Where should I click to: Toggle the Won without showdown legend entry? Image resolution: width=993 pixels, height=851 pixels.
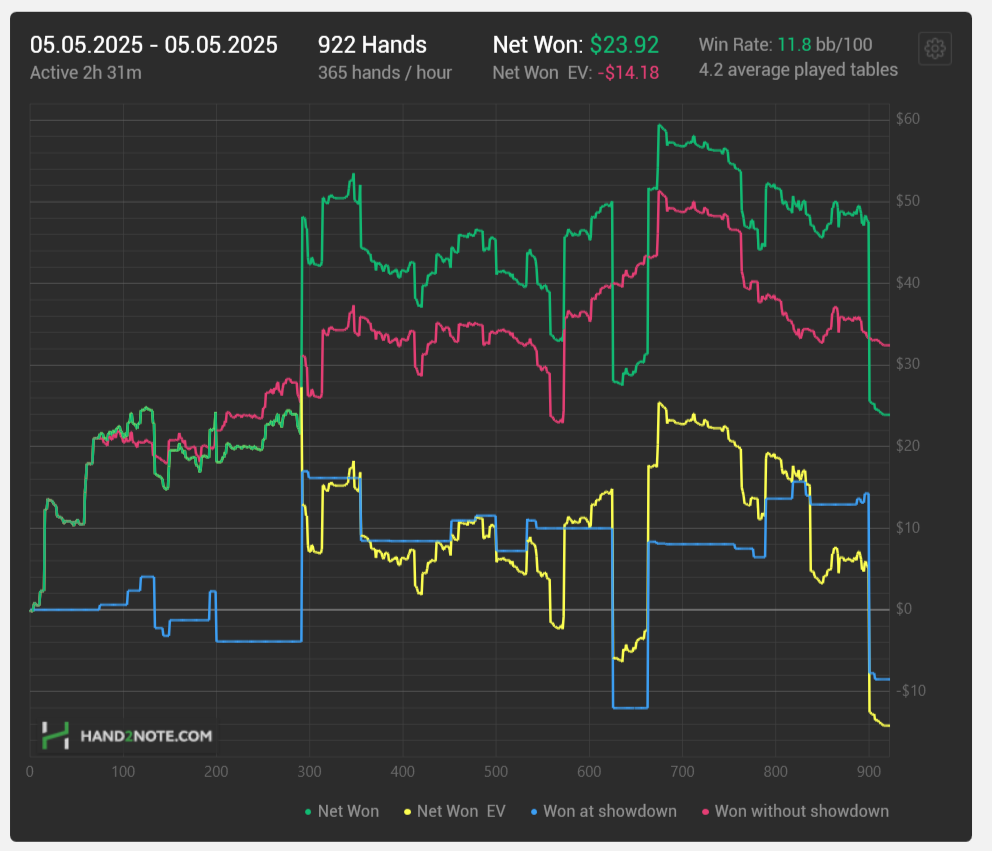click(x=795, y=811)
